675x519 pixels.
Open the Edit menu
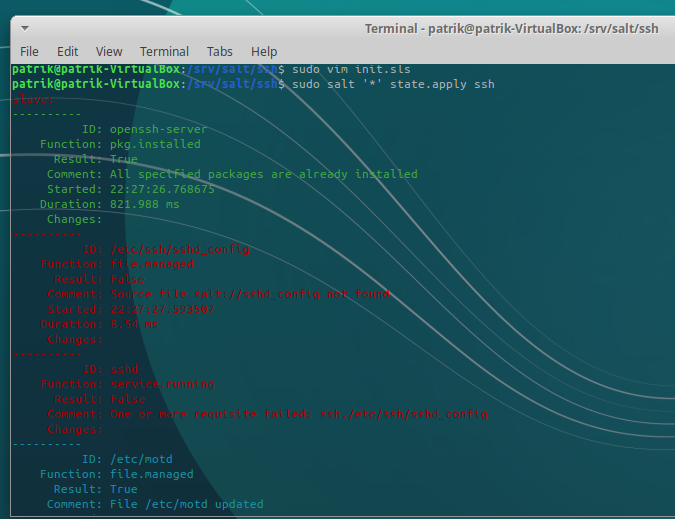[67, 51]
